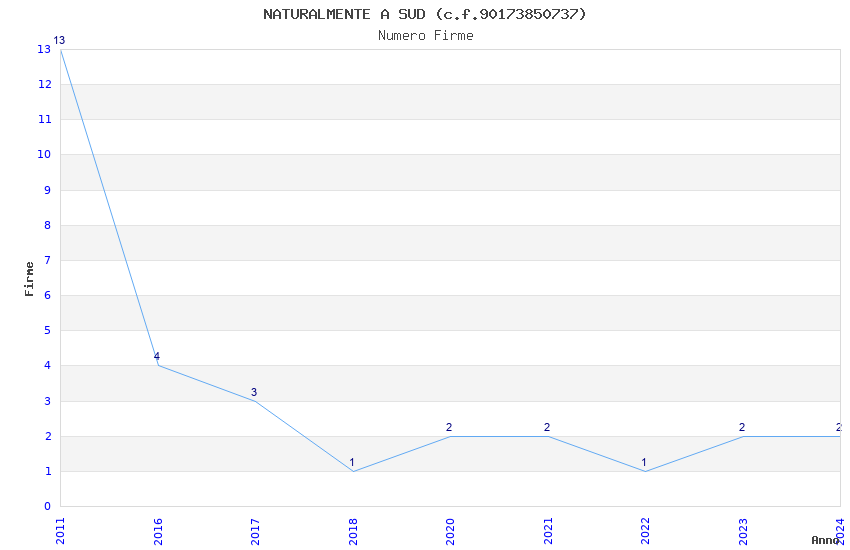Click the subtitle 'Numero Firme'

click(x=426, y=36)
